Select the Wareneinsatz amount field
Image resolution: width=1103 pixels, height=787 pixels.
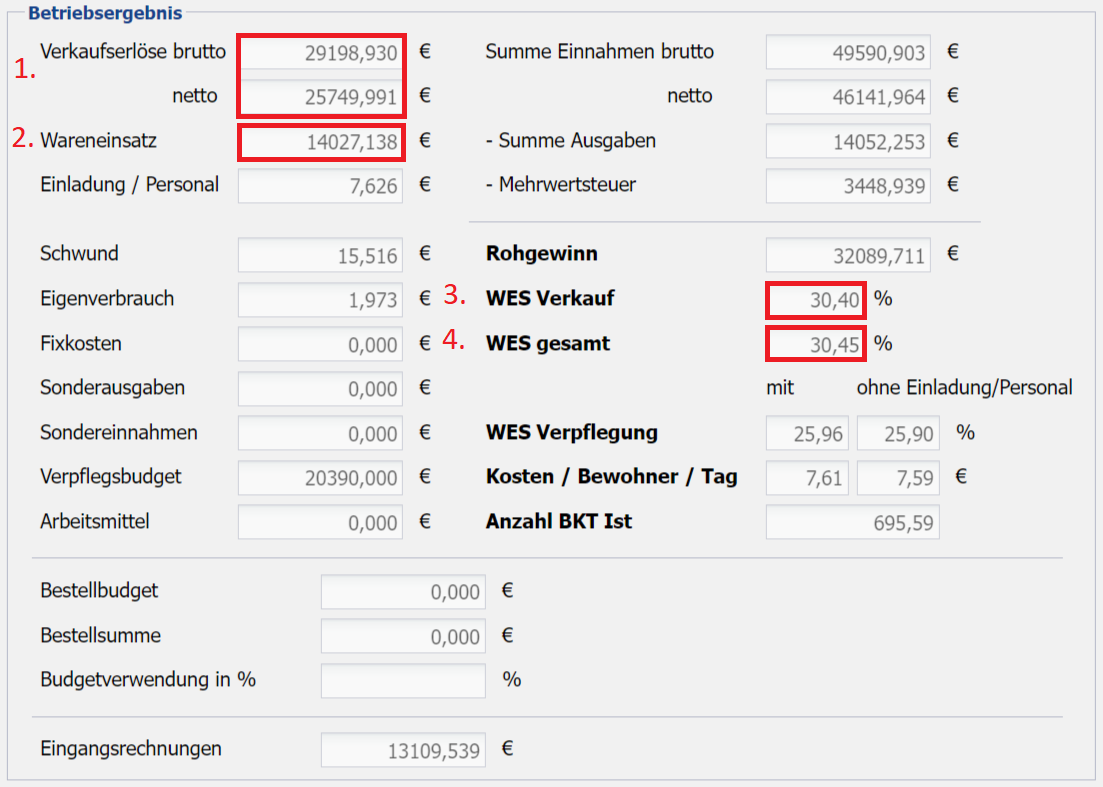pos(321,142)
